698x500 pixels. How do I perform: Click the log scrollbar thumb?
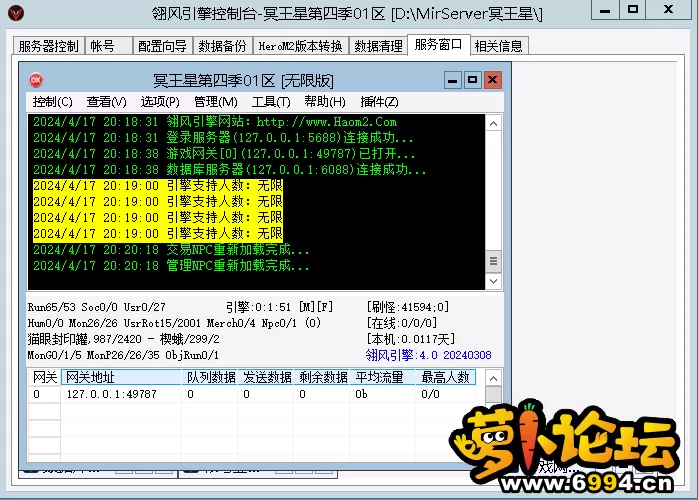(493, 261)
